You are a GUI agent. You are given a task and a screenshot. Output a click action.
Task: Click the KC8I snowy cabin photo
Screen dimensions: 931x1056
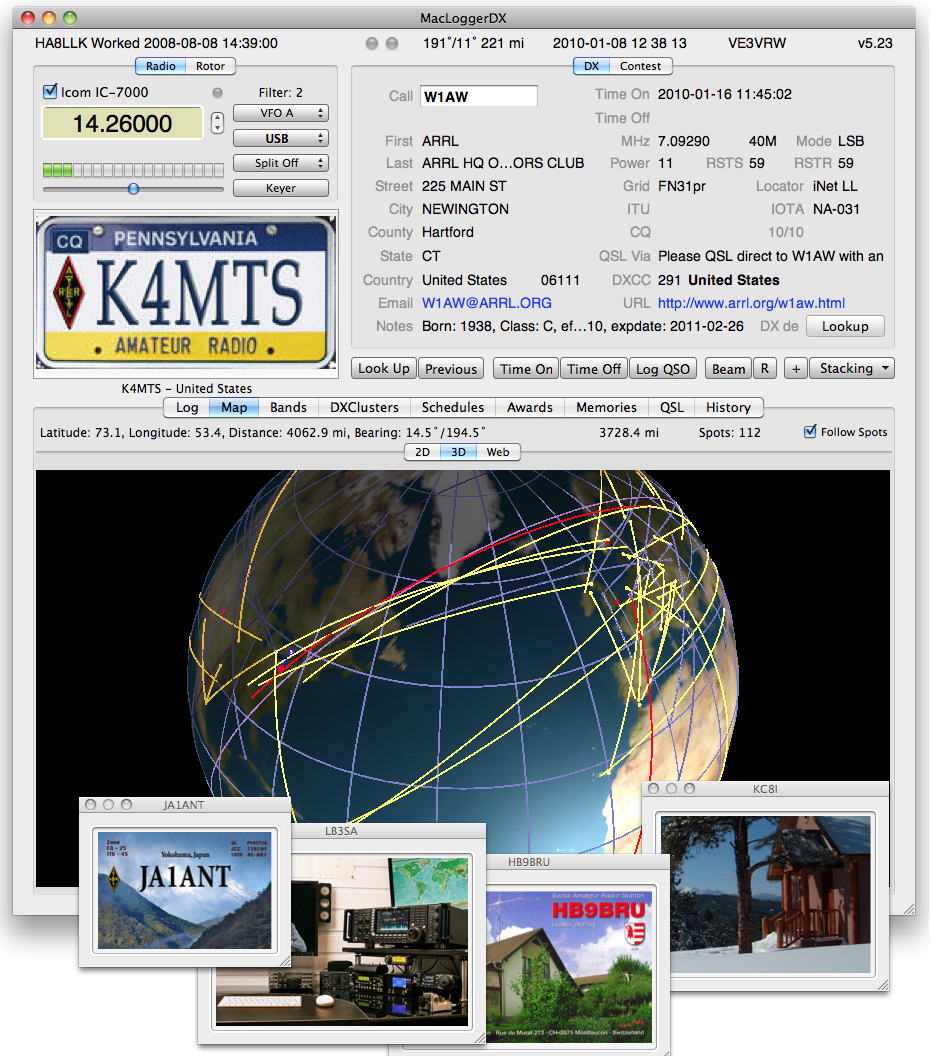click(x=765, y=894)
